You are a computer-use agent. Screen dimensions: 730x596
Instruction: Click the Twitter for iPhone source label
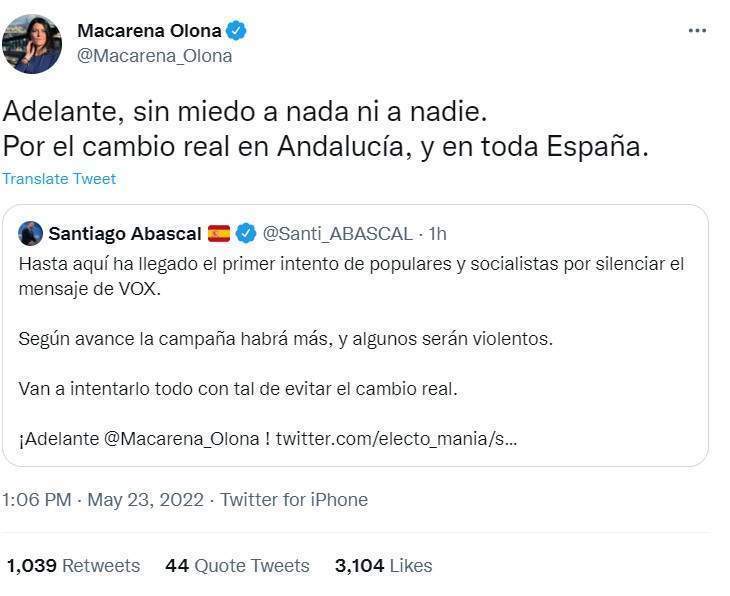294,499
